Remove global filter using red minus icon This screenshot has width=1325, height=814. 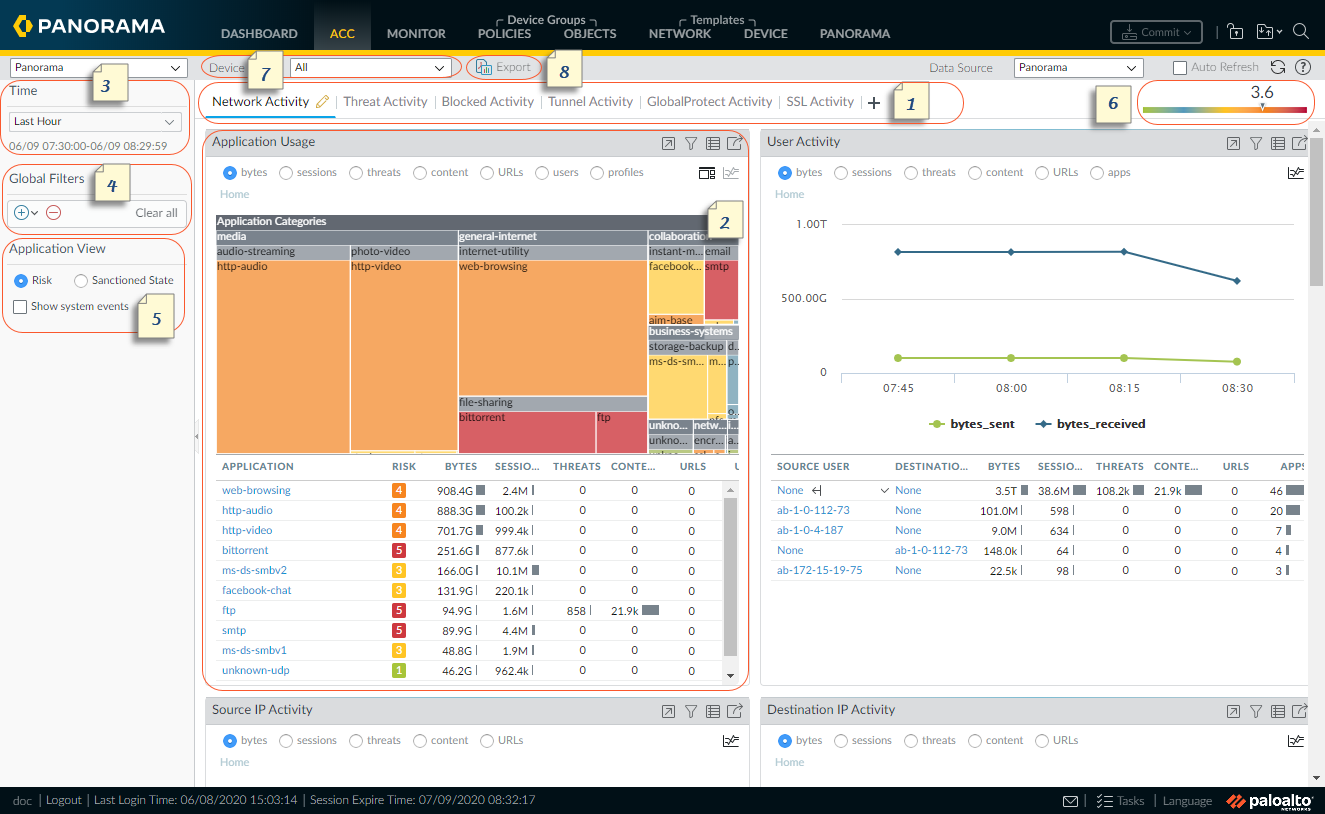tap(53, 212)
